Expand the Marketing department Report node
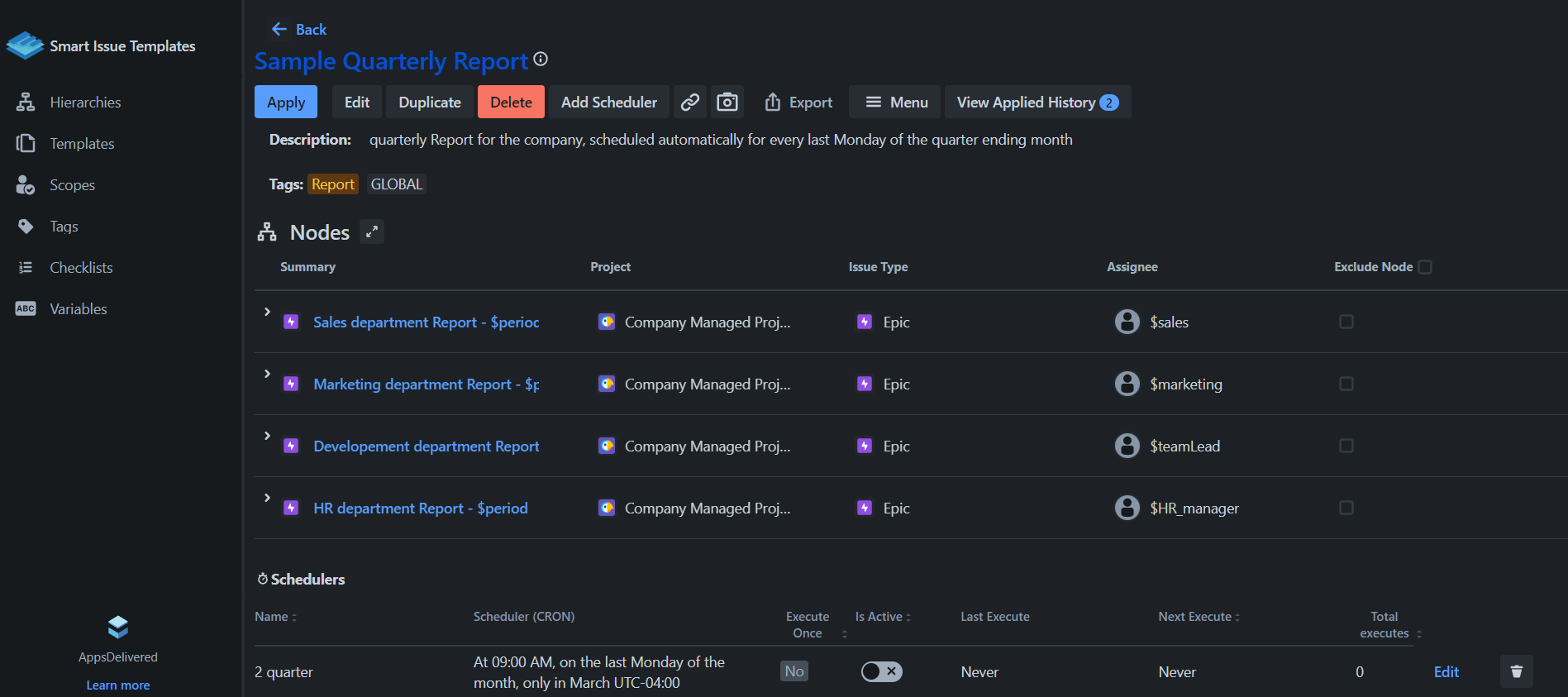 pyautogui.click(x=267, y=374)
